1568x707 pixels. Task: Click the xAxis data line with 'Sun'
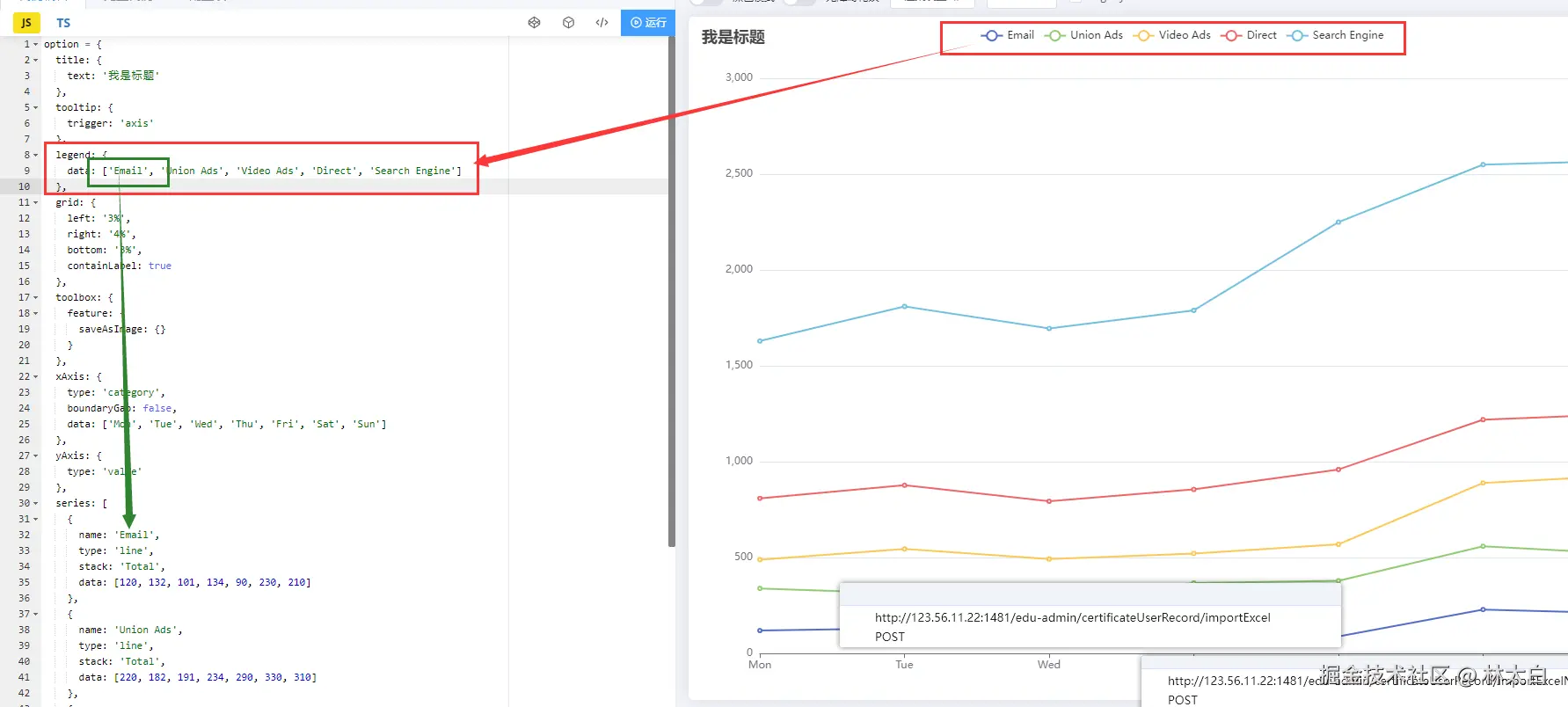click(227, 424)
